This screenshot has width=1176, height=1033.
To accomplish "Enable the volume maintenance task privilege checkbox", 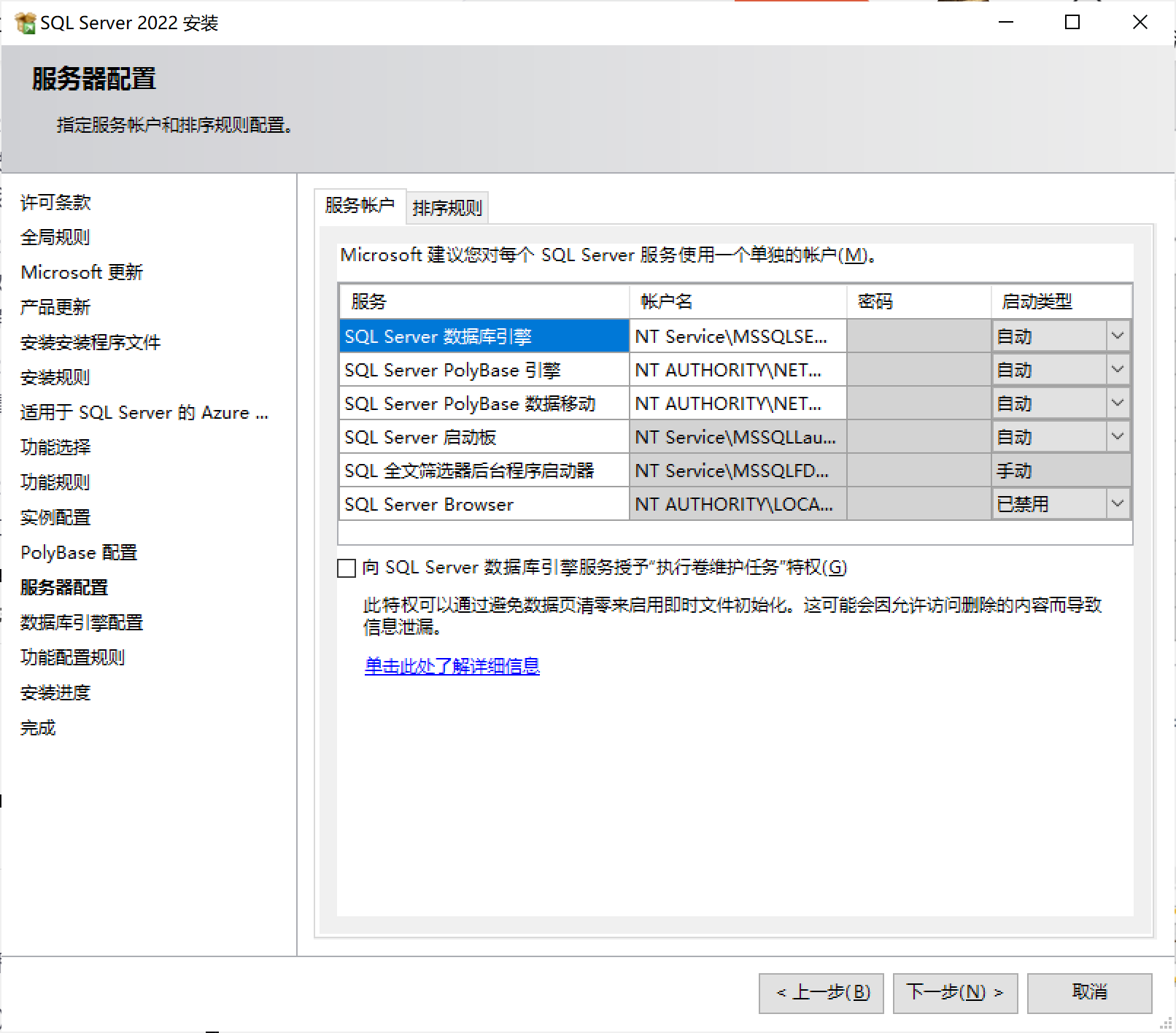I will tap(347, 568).
